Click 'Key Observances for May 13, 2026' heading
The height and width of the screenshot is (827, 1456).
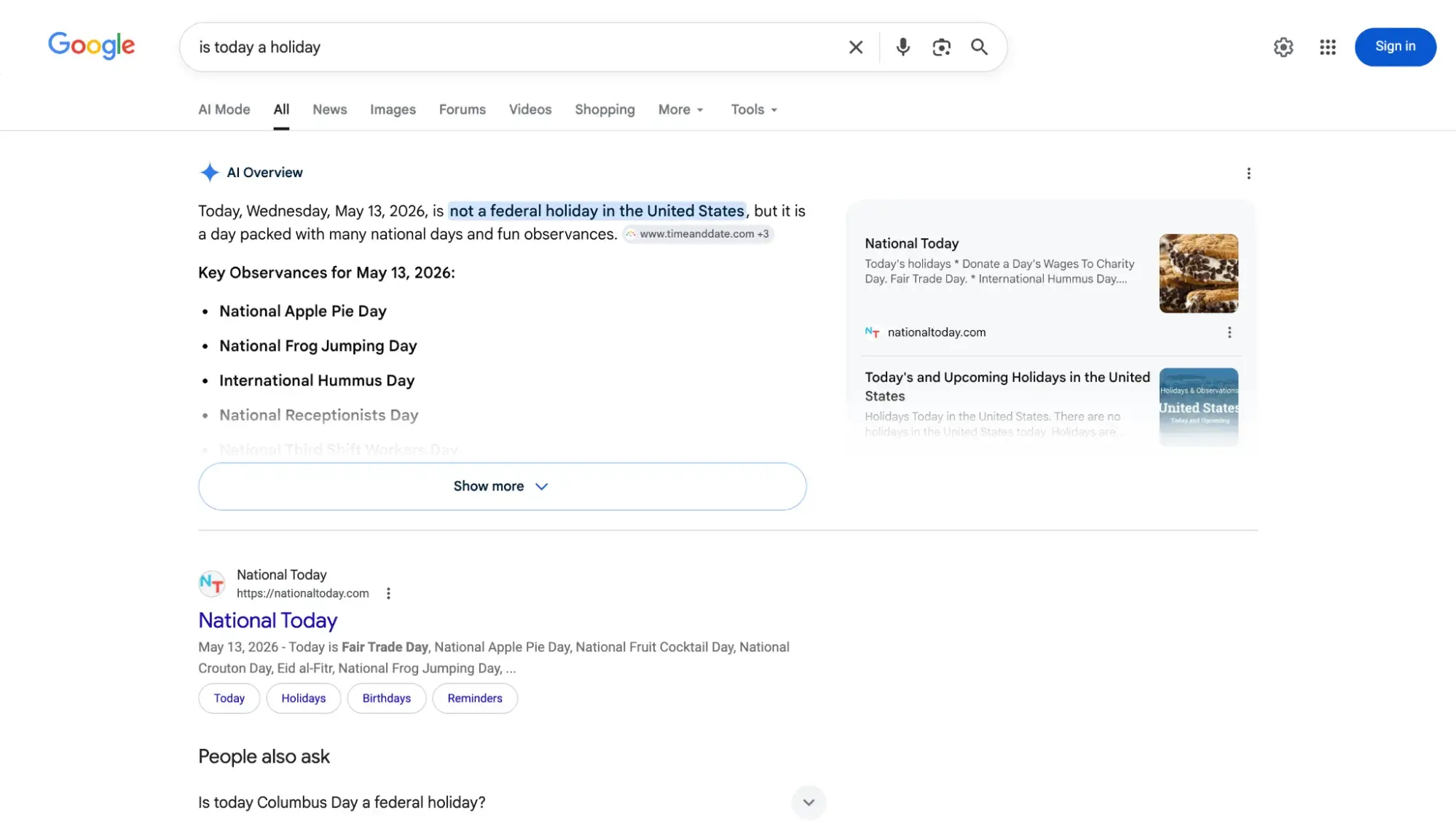click(x=326, y=273)
